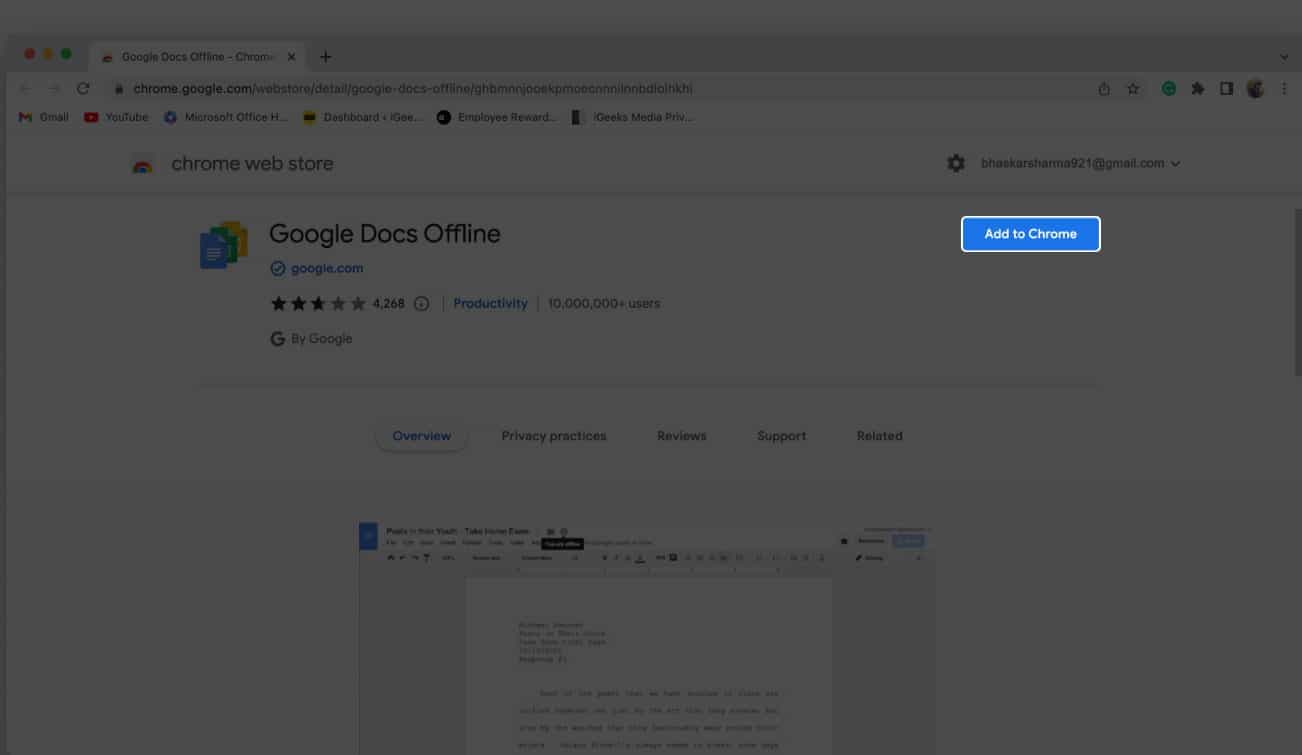Open the Chrome Web Store home logo
This screenshot has width=1302, height=755.
[233, 164]
